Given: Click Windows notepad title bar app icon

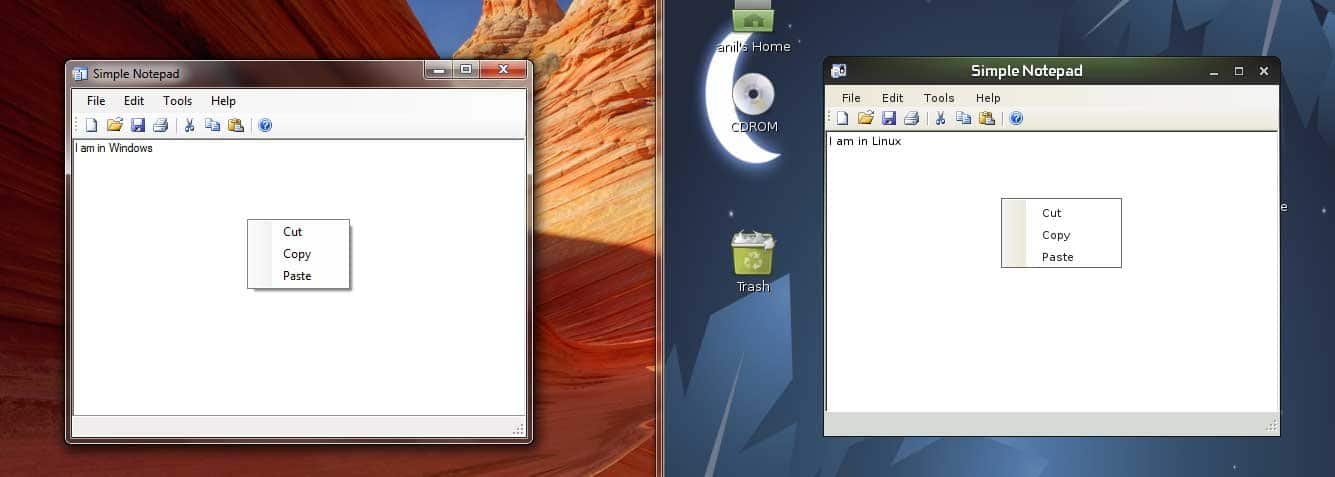Looking at the screenshot, I should [x=80, y=73].
